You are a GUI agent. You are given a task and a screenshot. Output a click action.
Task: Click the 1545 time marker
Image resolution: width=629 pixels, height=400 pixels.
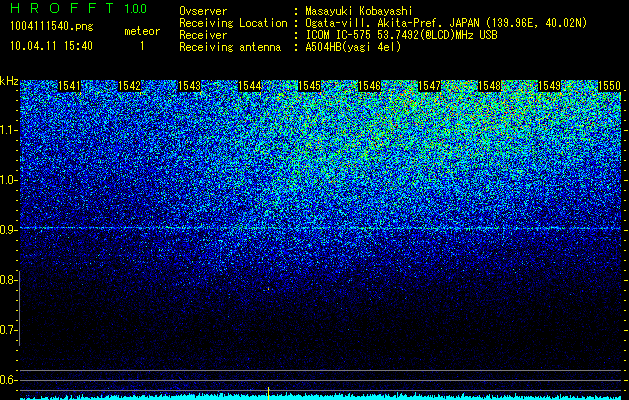pos(309,86)
